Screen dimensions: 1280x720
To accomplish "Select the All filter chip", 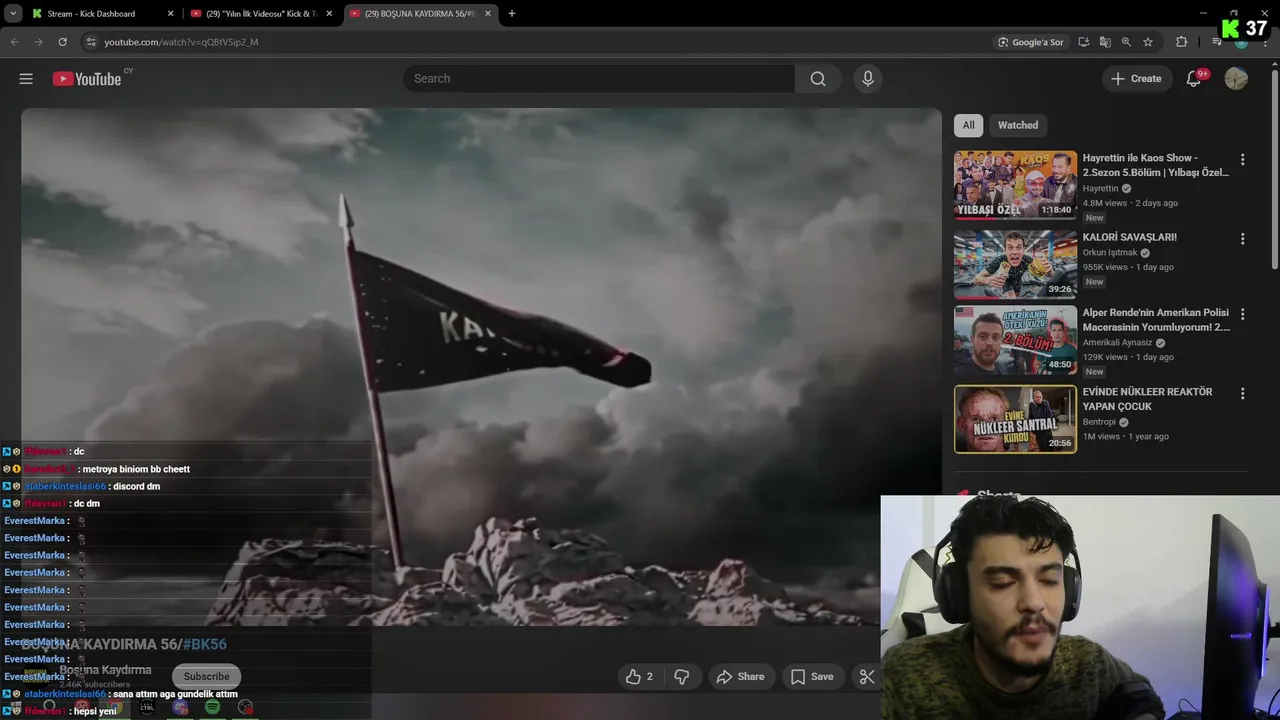I will [x=968, y=125].
